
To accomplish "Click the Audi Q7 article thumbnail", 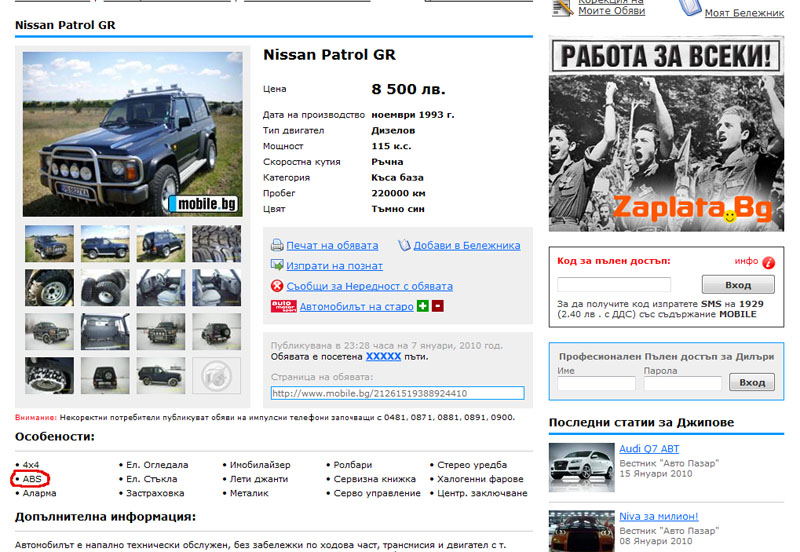I will coord(582,467).
